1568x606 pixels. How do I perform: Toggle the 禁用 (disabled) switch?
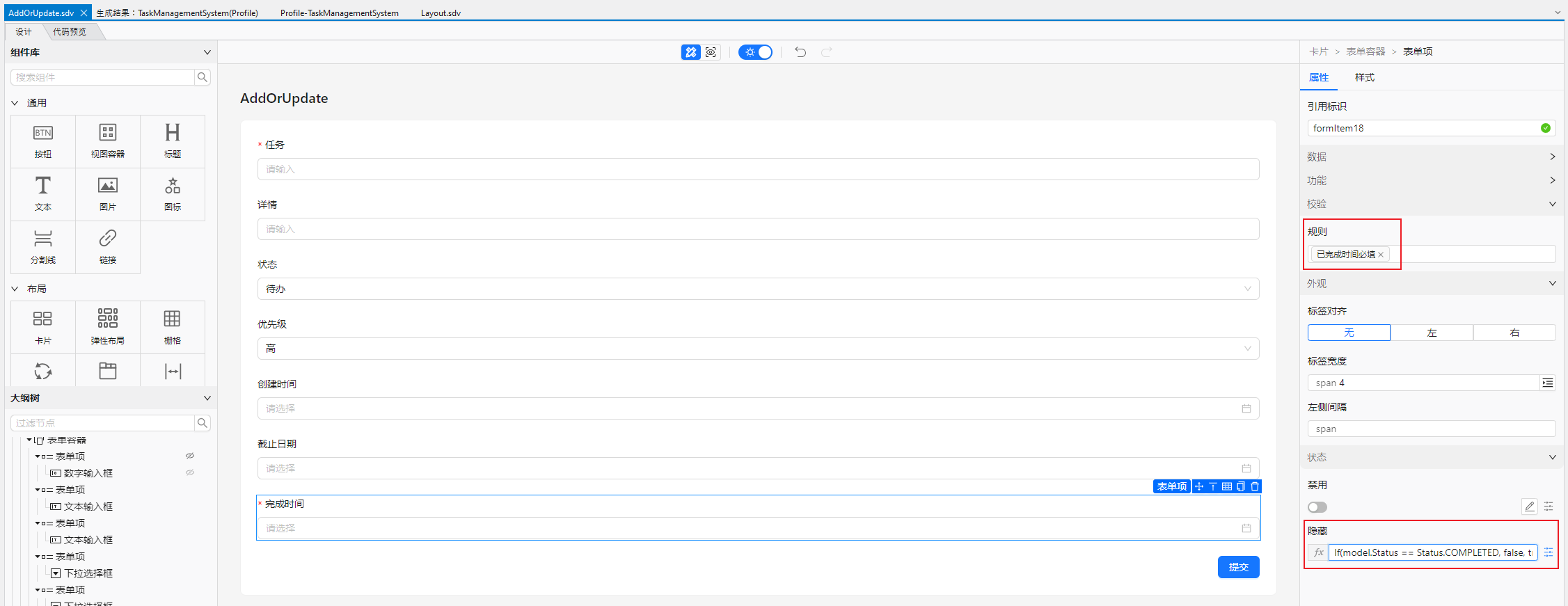click(1317, 507)
